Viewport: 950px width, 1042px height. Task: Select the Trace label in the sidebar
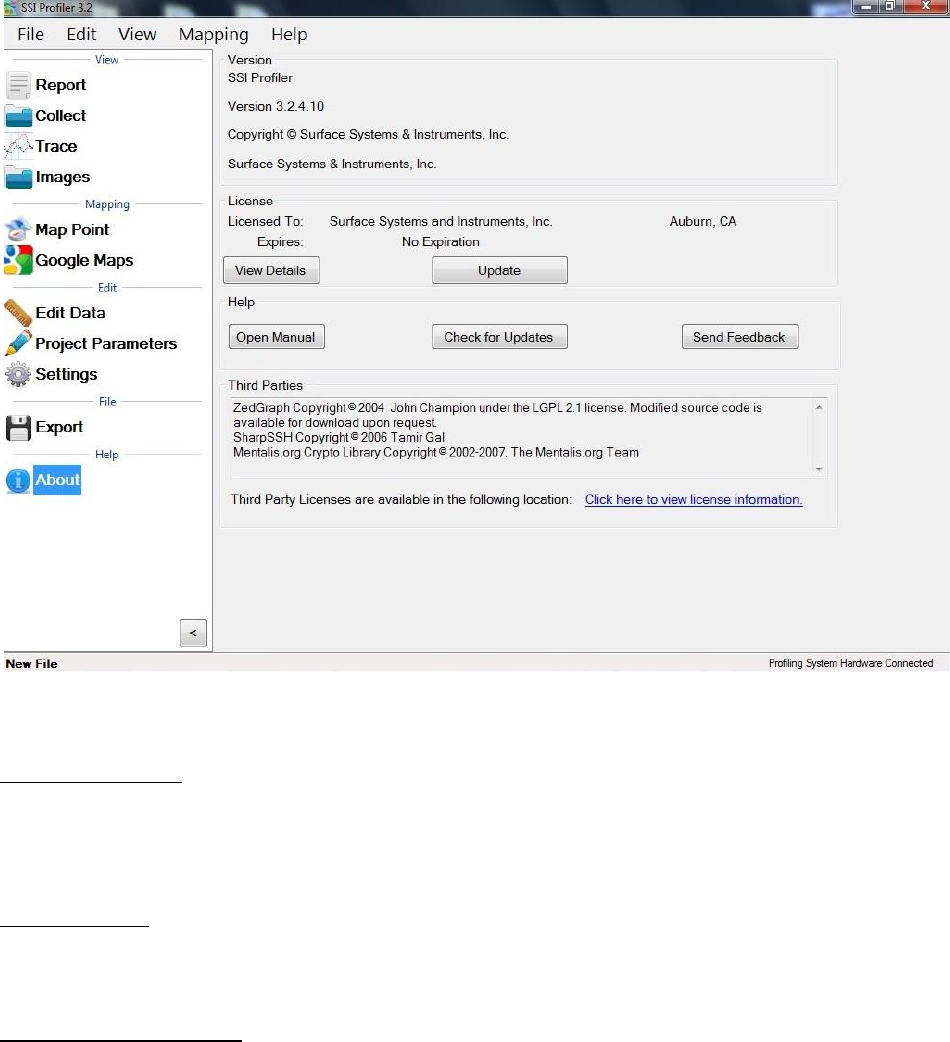click(x=56, y=146)
